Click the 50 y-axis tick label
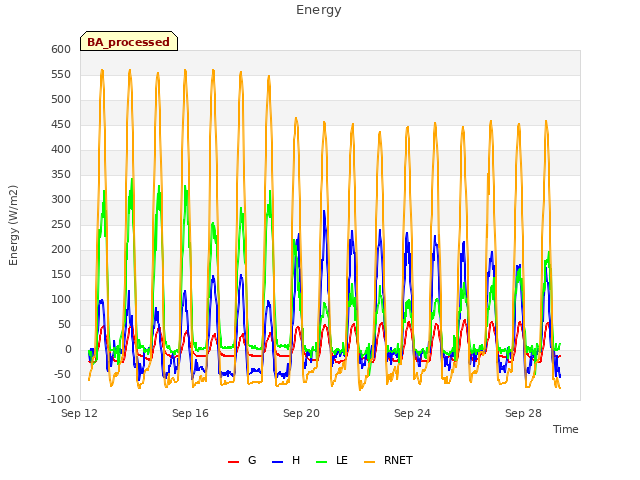640x480 pixels. (64, 324)
